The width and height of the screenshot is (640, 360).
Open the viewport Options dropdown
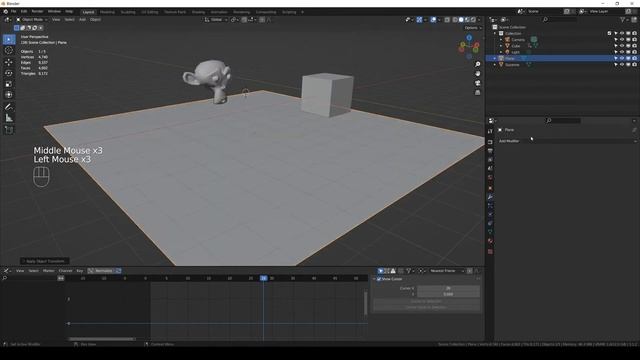473,28
